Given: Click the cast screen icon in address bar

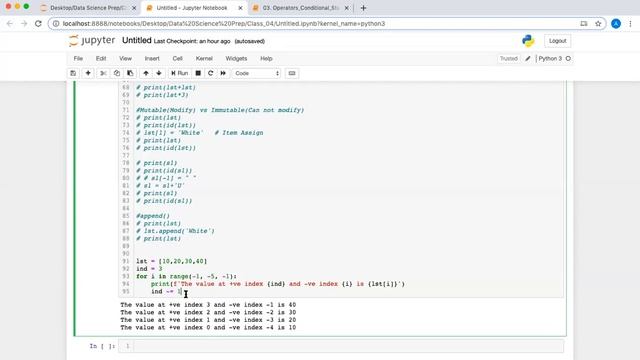Looking at the screenshot, I should point(584,24).
